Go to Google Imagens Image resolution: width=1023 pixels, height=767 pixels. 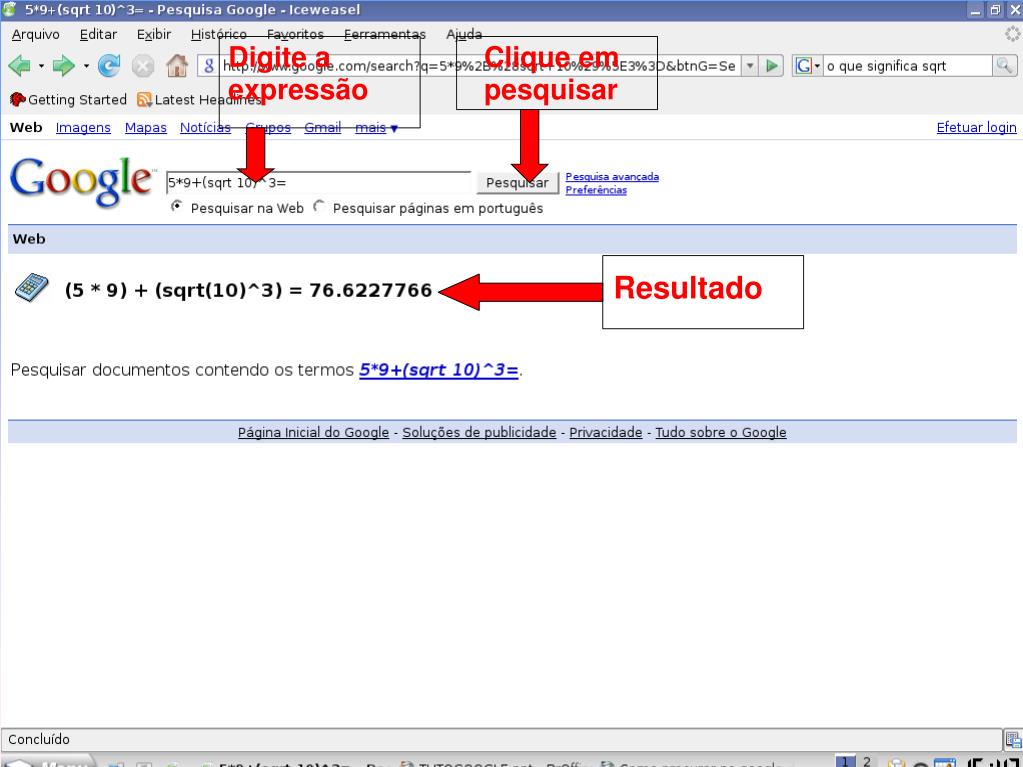pos(84,128)
